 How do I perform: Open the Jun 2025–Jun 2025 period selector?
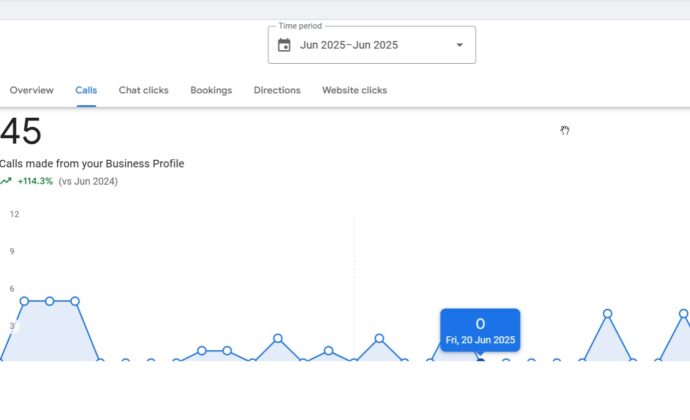372,45
